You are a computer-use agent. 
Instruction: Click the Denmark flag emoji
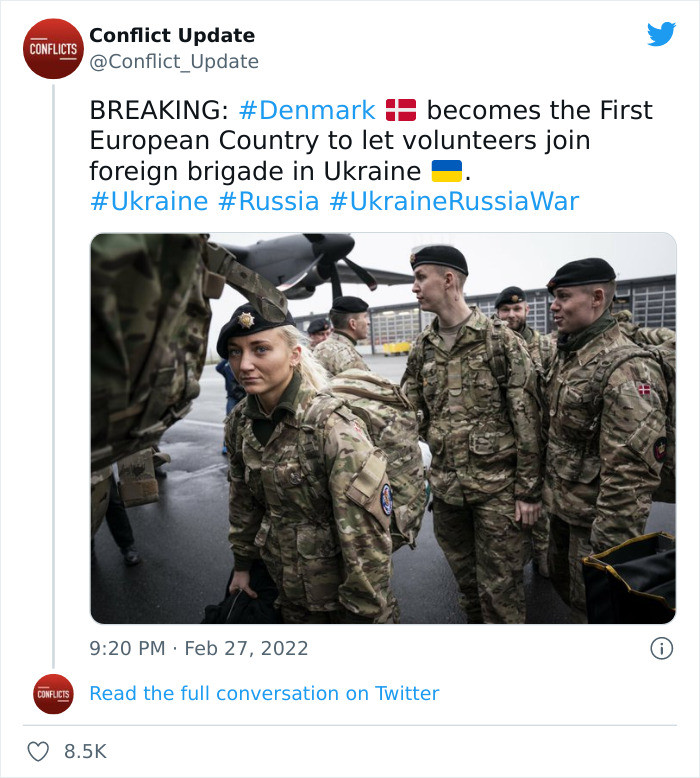point(401,110)
